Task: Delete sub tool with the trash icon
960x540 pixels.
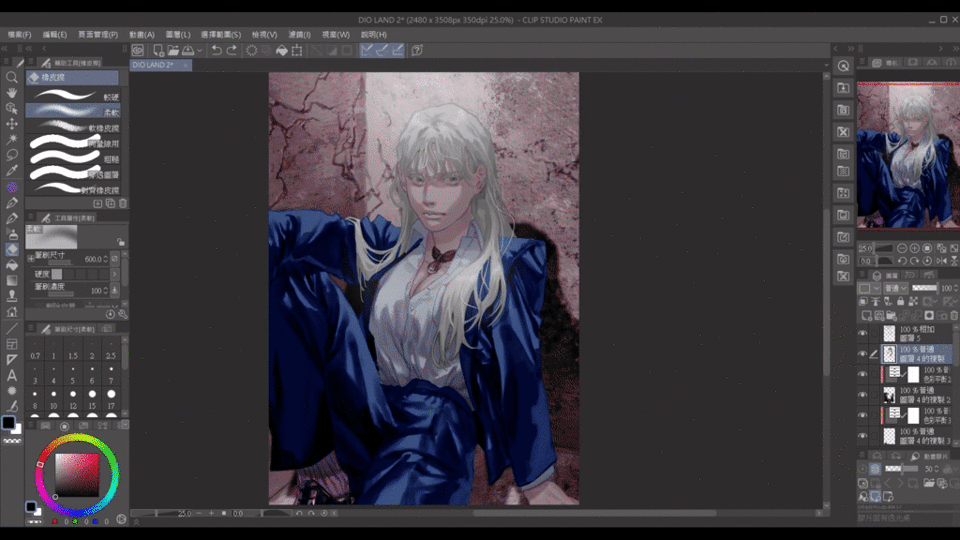Action: coord(123,203)
